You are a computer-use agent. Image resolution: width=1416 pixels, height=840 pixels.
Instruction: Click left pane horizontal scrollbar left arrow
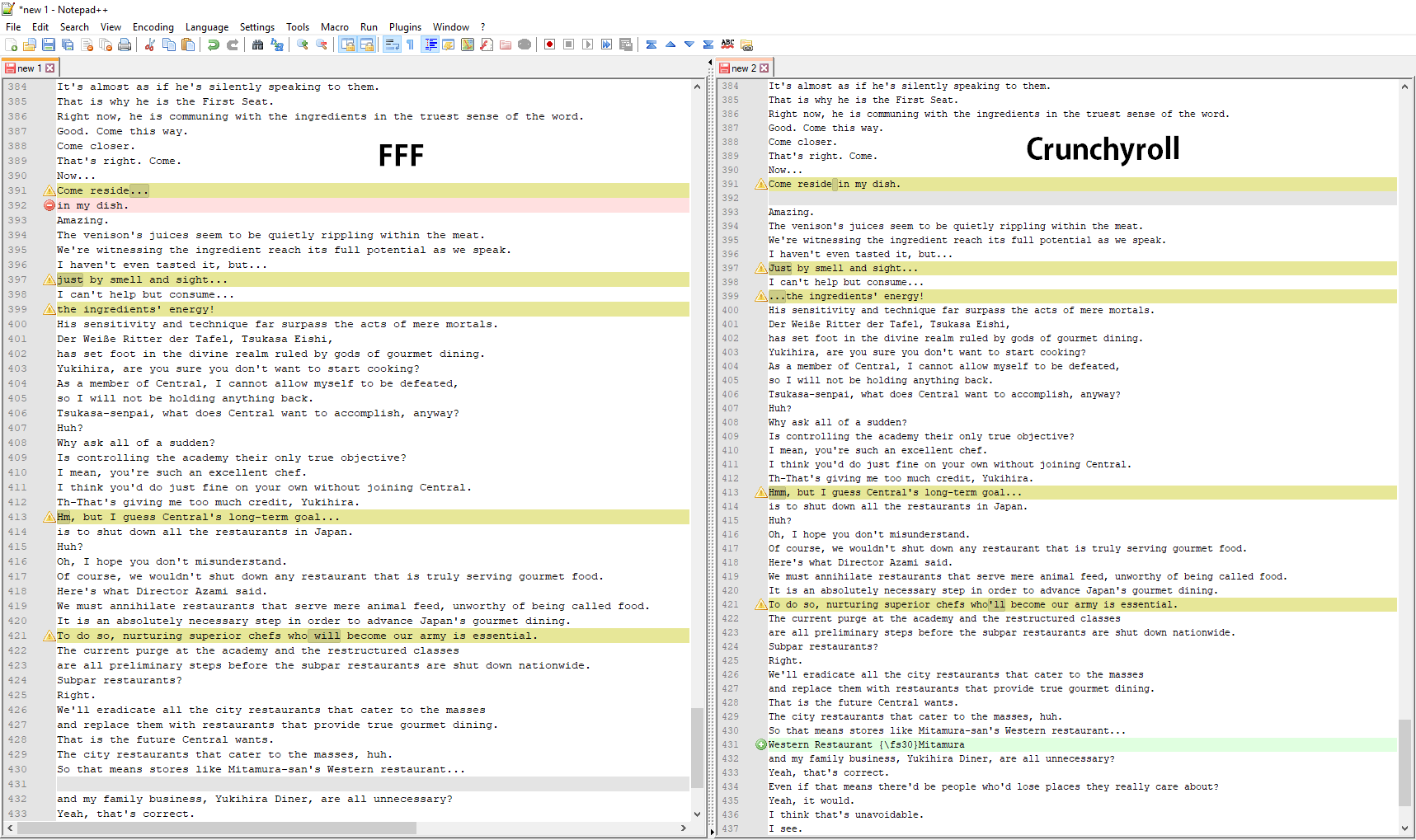click(11, 828)
